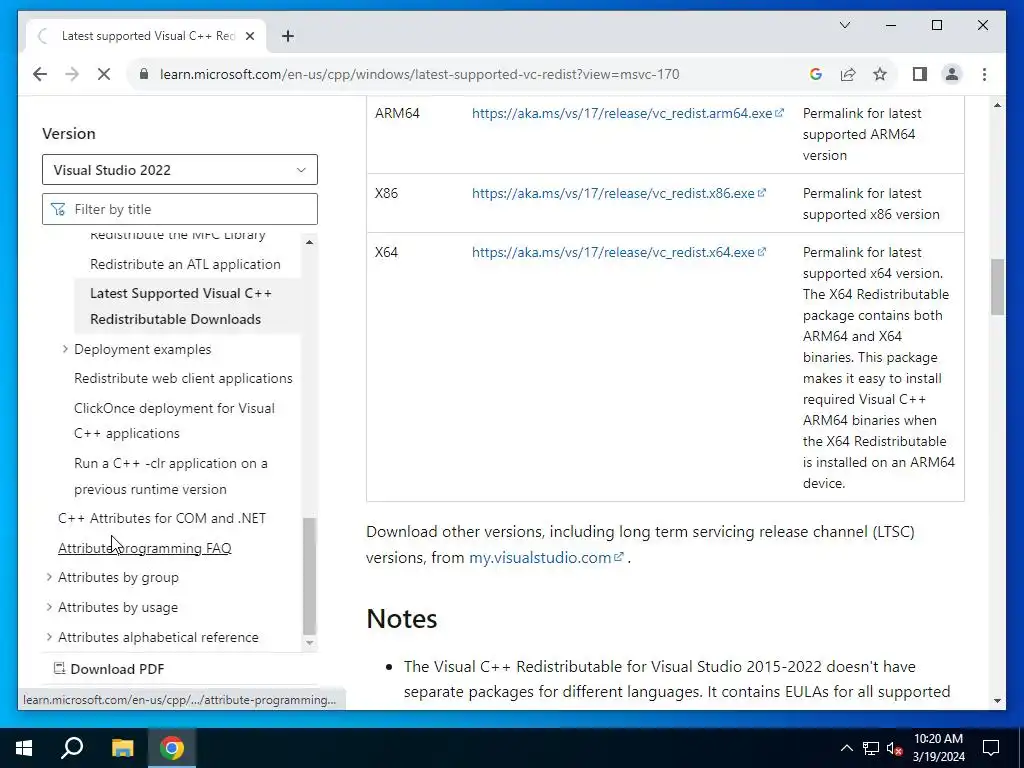Viewport: 1024px width, 768px height.
Task: Open Windows taskbar search
Action: tap(72, 748)
